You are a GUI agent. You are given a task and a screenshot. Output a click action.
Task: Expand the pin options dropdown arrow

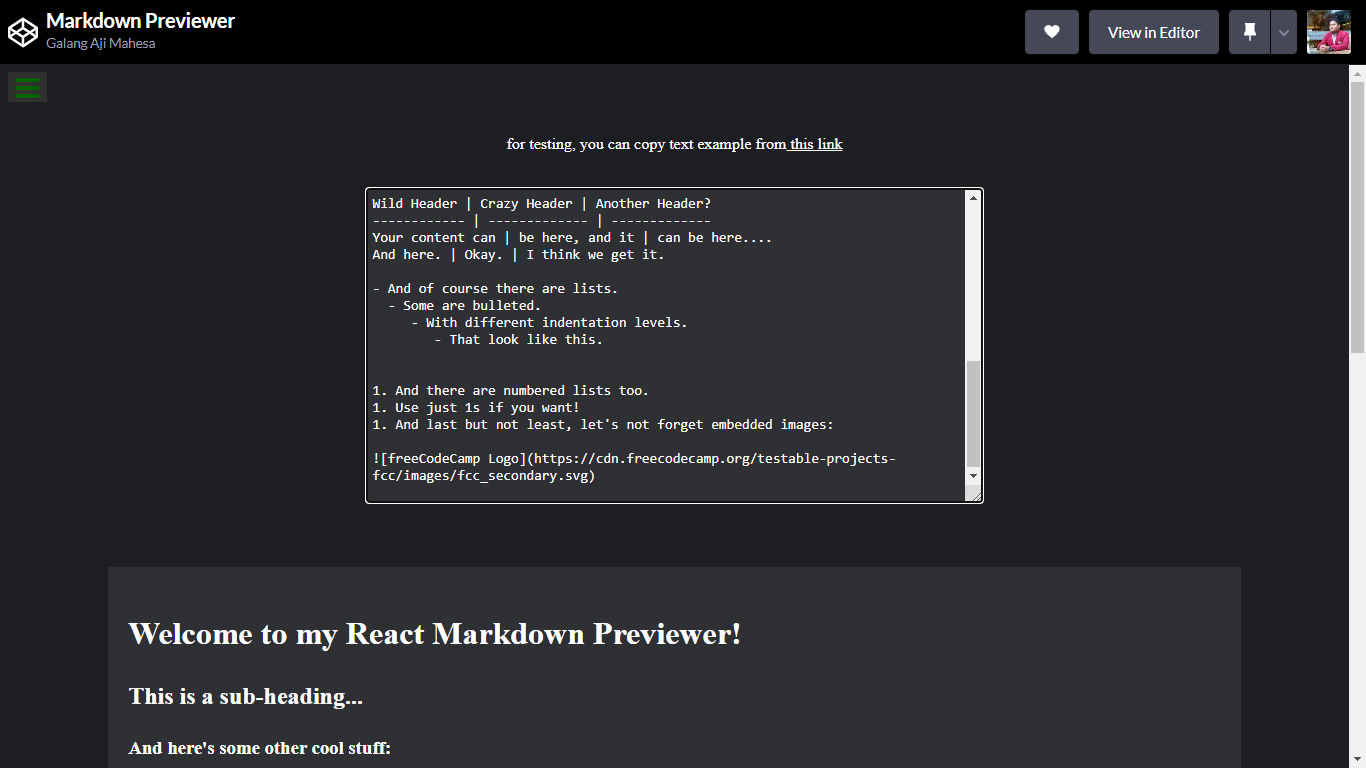[x=1284, y=32]
